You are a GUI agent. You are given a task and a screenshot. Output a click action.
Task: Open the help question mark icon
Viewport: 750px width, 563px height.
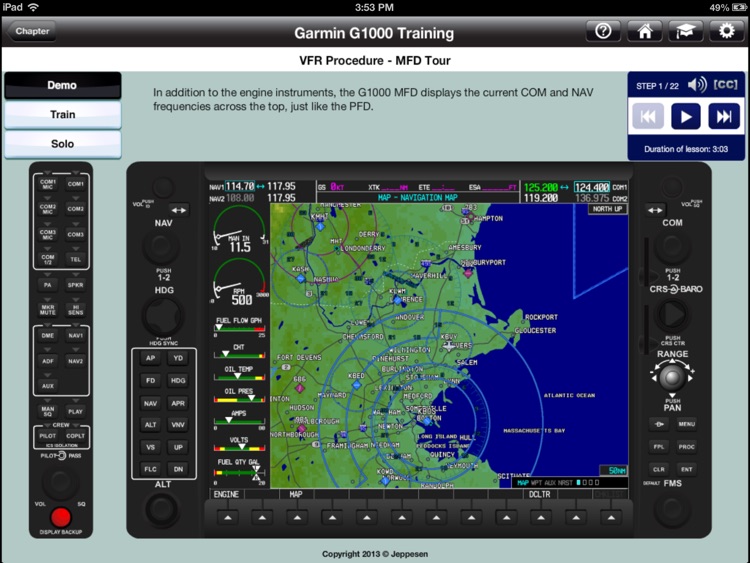(603, 32)
